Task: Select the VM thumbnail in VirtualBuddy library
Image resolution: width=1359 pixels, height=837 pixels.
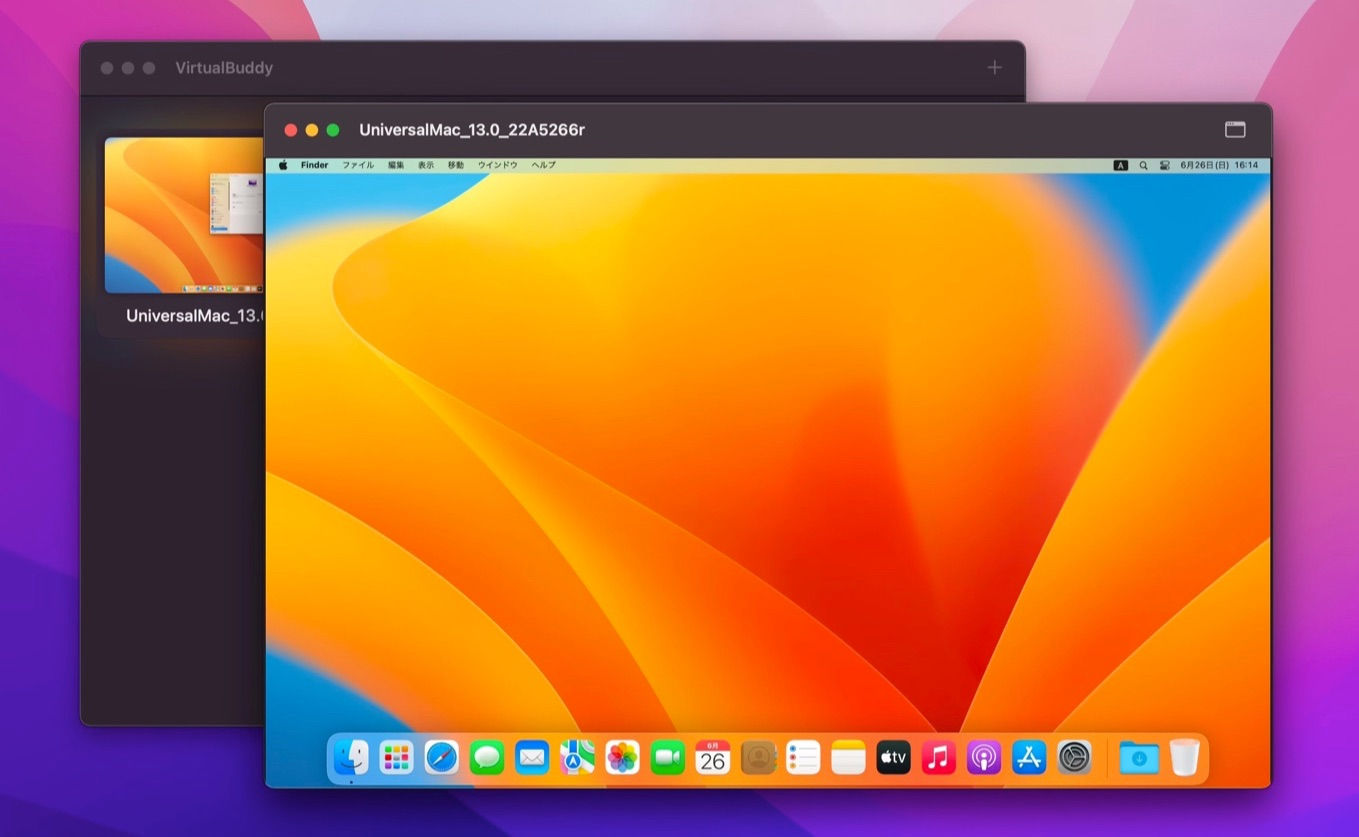Action: [185, 215]
